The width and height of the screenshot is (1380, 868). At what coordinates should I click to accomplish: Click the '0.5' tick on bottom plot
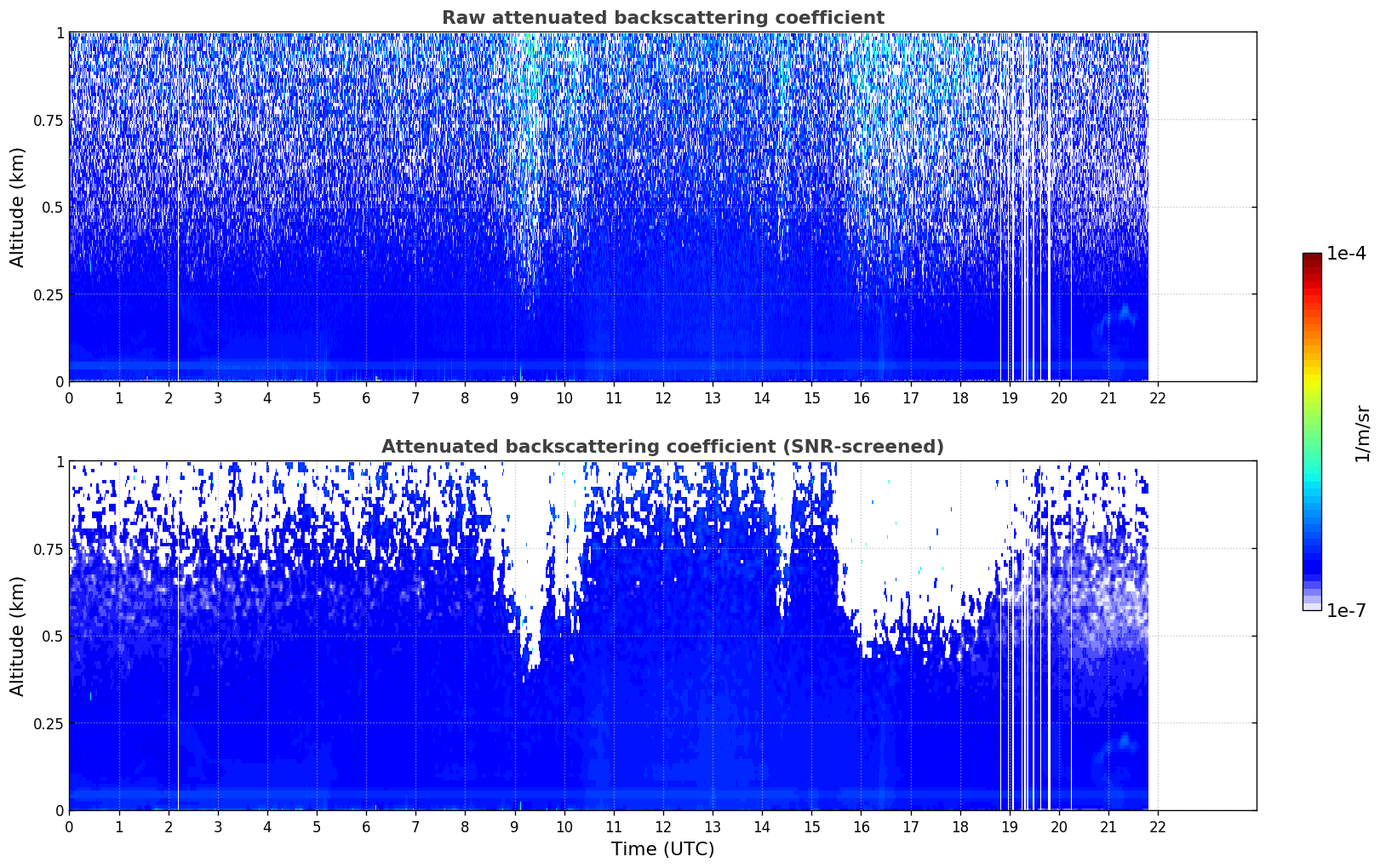pos(53,636)
